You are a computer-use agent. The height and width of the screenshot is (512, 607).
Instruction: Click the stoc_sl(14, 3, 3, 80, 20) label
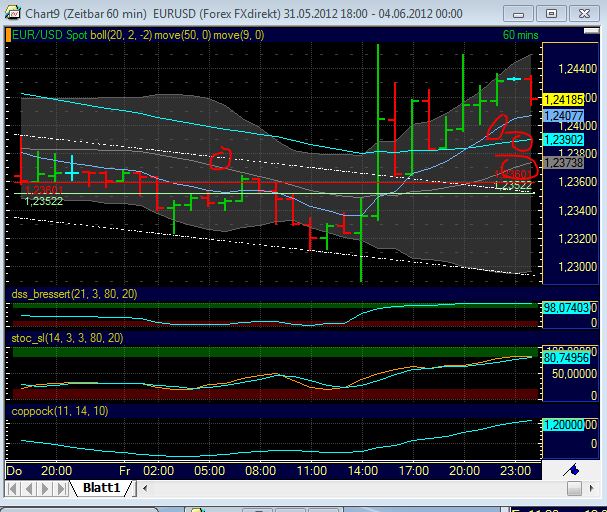point(67,338)
